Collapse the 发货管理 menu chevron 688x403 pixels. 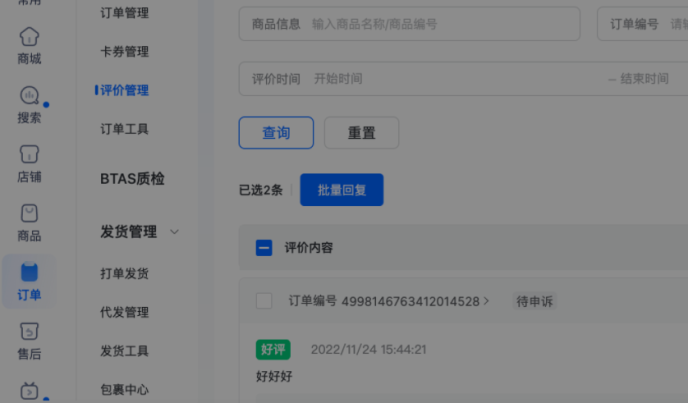(x=175, y=232)
